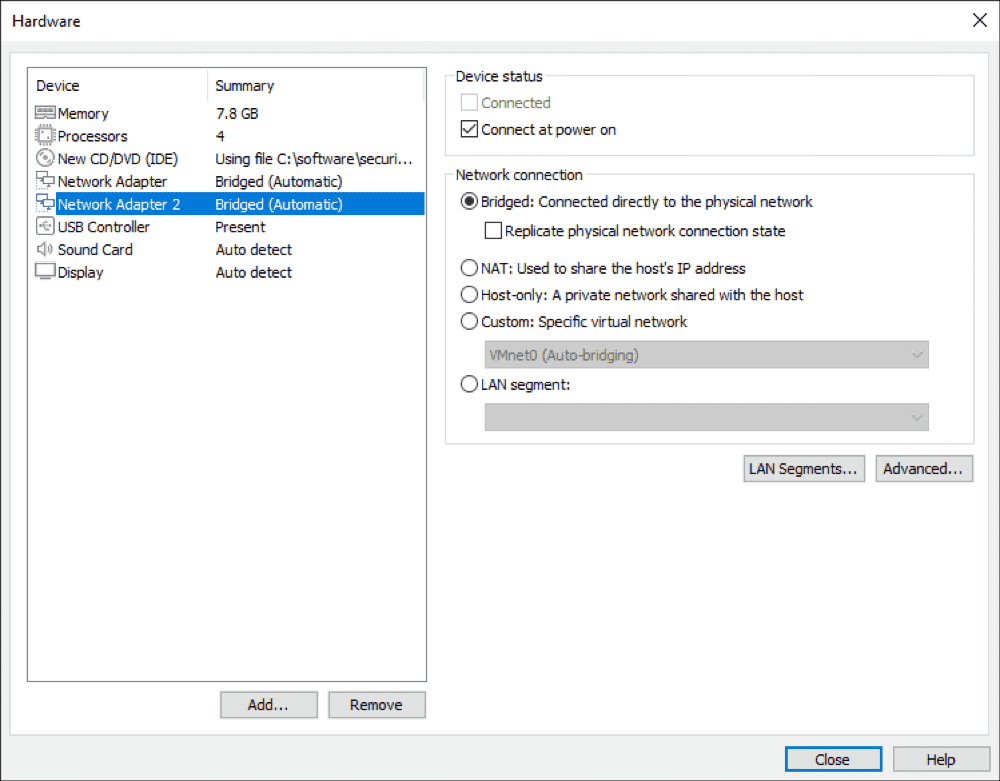Click the processors summary value 4
Viewport: 1000px width, 781px height.
click(x=220, y=136)
